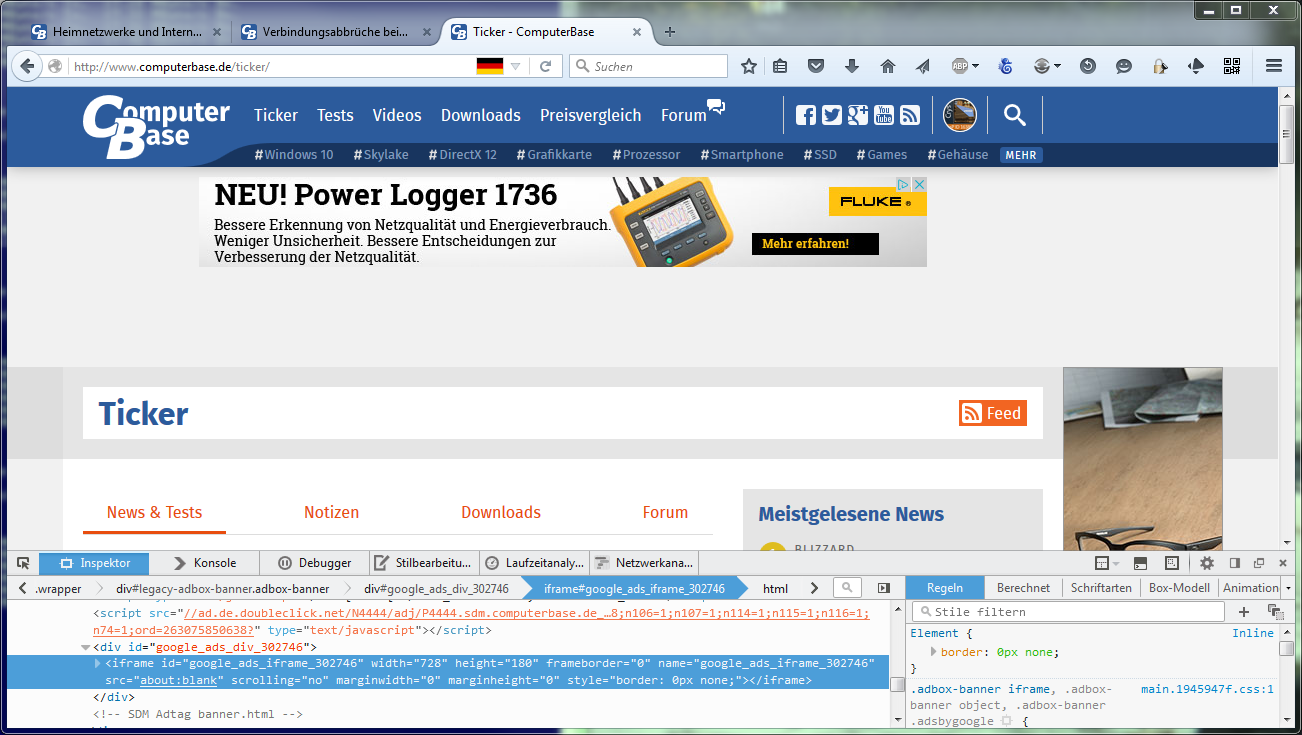Viewport: 1302px width, 735px height.
Task: Click the user avatar in site header
Action: pyautogui.click(x=960, y=115)
